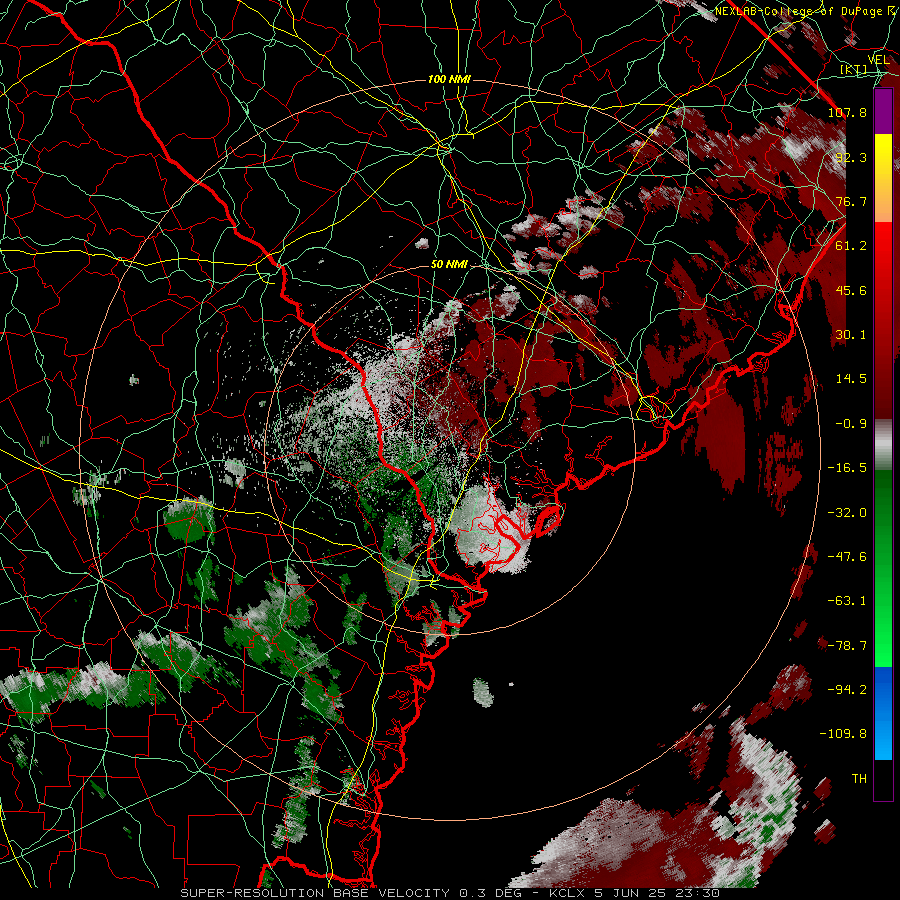Click the blue segment of color bar
This screenshot has height=900, width=900.
point(883,713)
